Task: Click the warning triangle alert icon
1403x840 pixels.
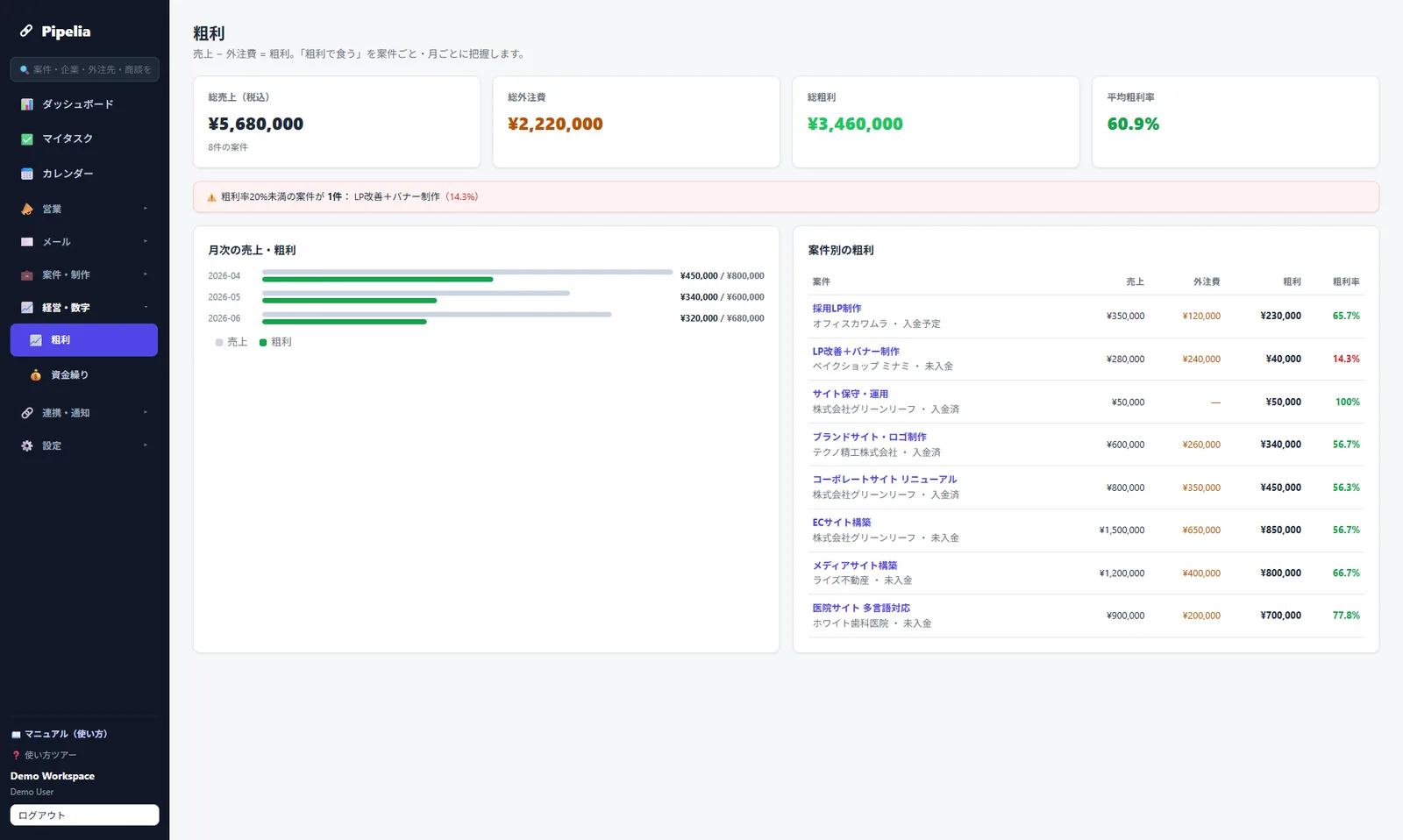Action: point(211,197)
